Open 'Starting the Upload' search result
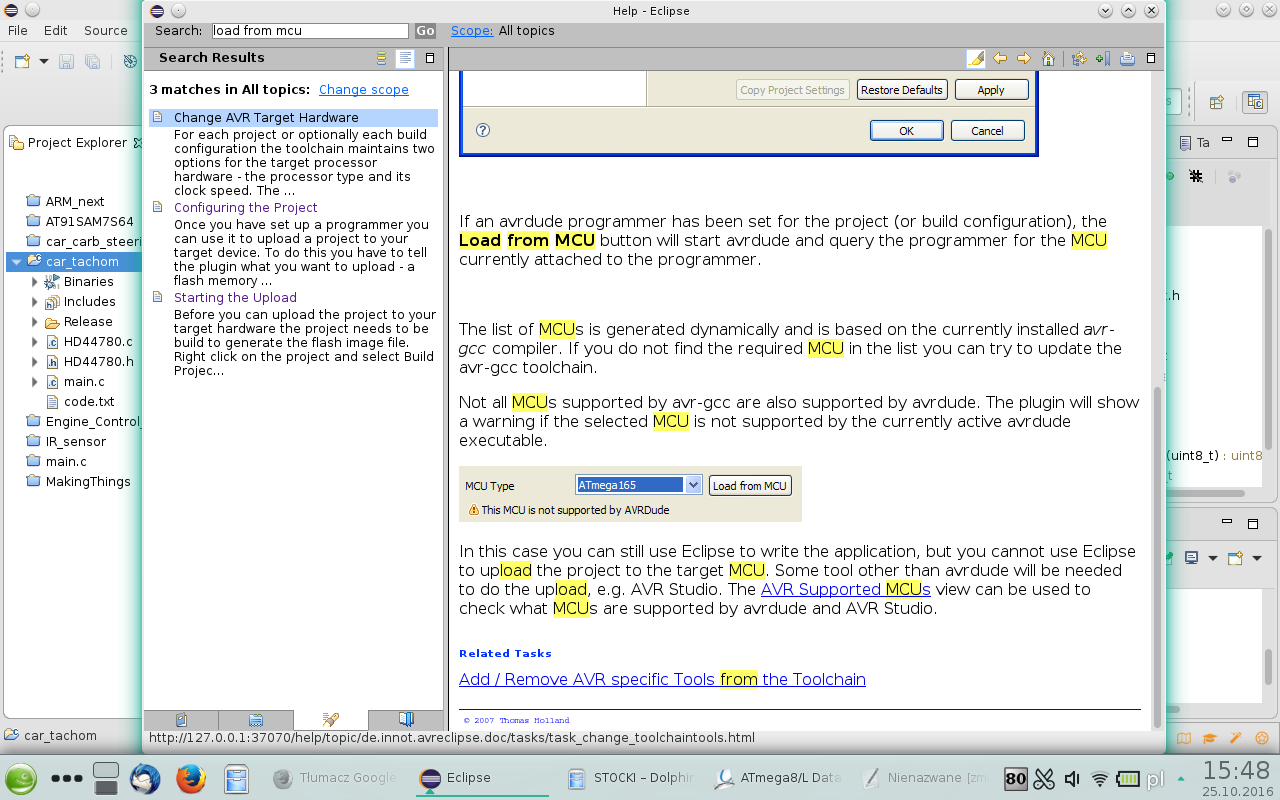The width and height of the screenshot is (1280, 800). tap(235, 298)
